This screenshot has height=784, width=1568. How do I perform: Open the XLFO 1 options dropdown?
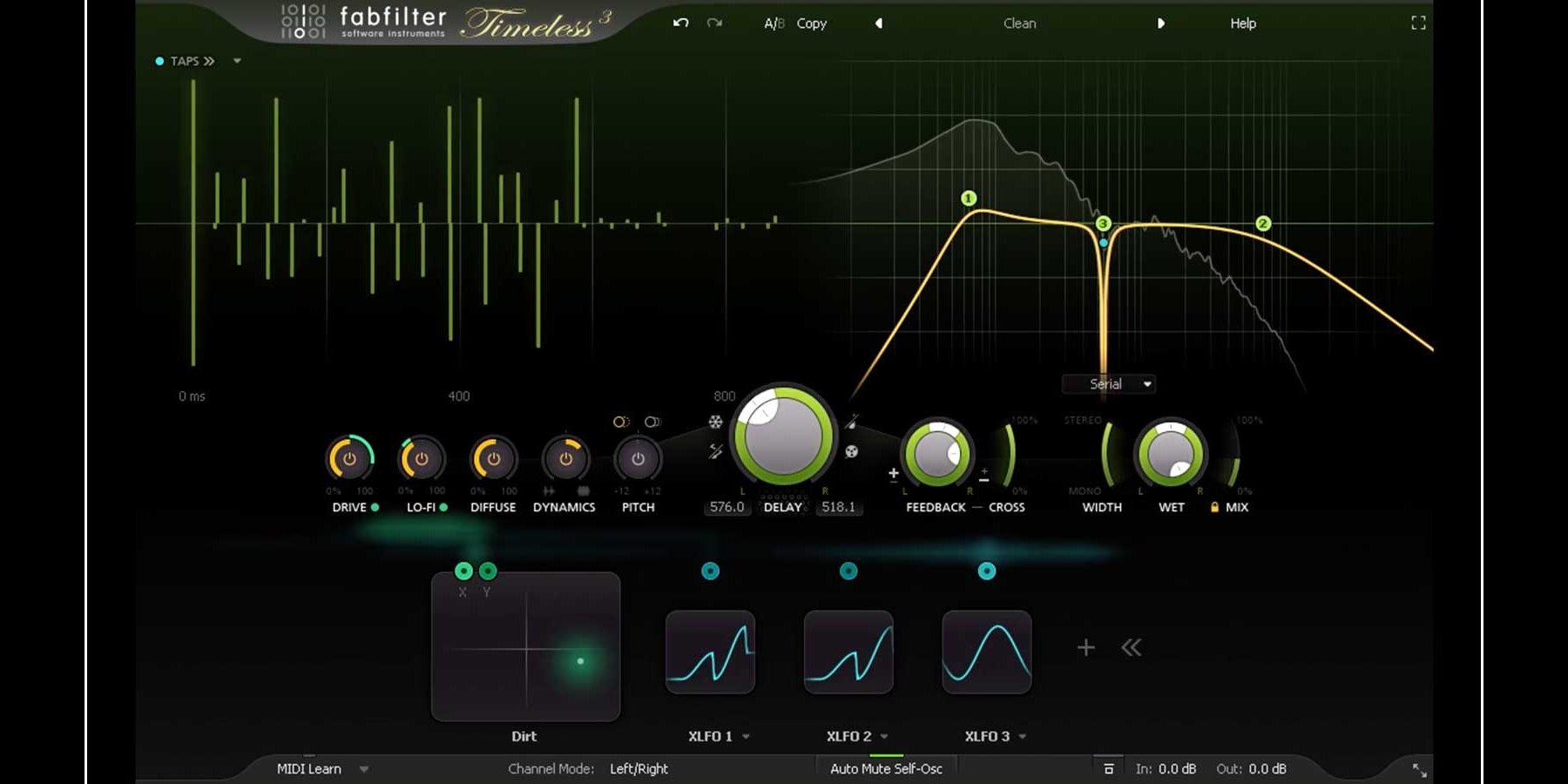[x=746, y=737]
